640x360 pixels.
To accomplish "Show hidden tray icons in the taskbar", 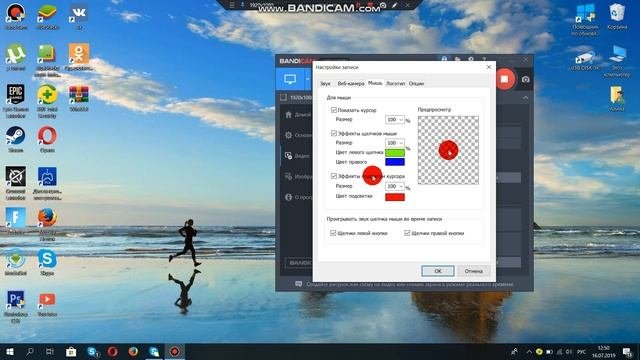I will [529, 351].
